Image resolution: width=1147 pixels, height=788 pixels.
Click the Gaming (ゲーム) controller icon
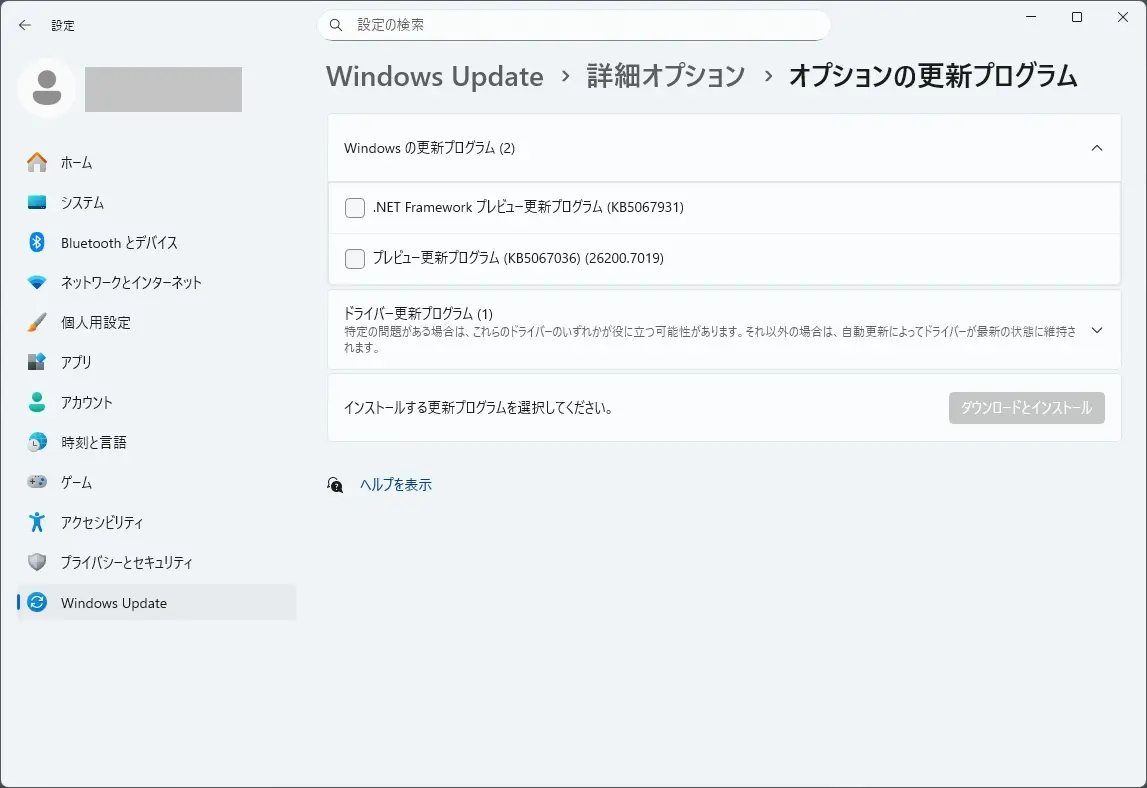coord(37,482)
